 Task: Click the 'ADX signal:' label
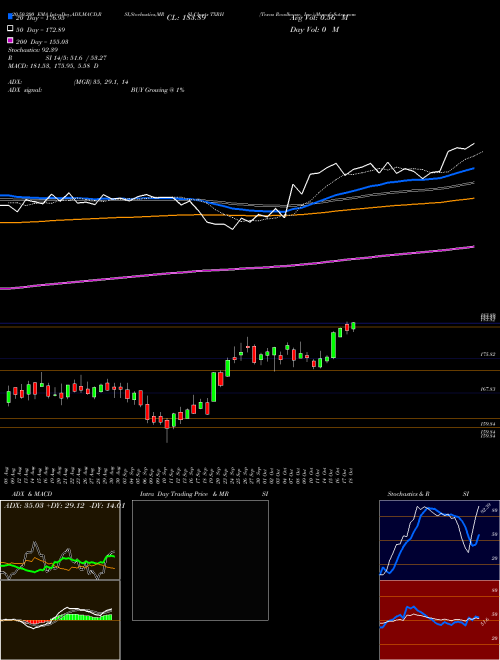pos(25,90)
